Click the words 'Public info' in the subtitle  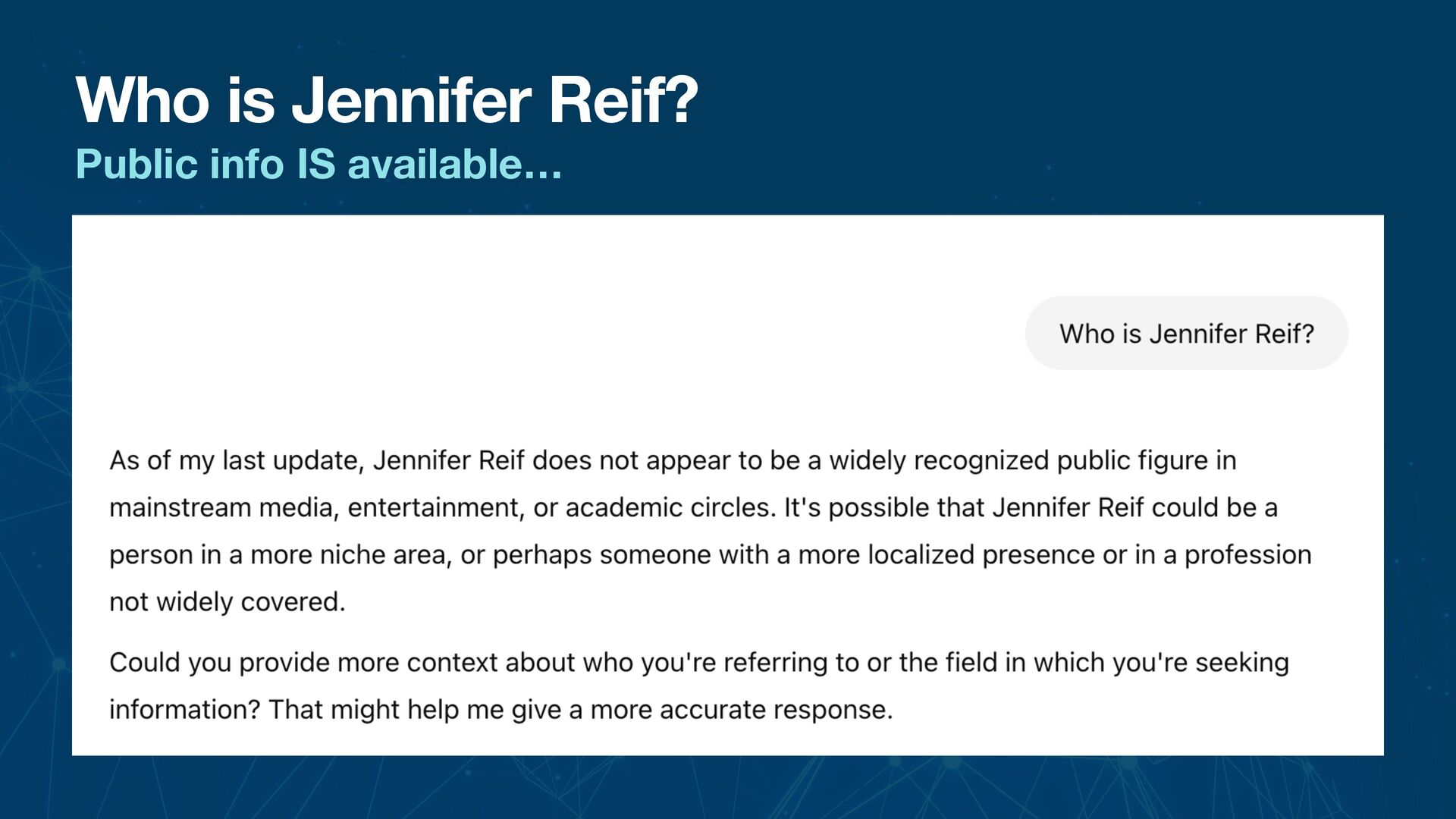pyautogui.click(x=180, y=164)
